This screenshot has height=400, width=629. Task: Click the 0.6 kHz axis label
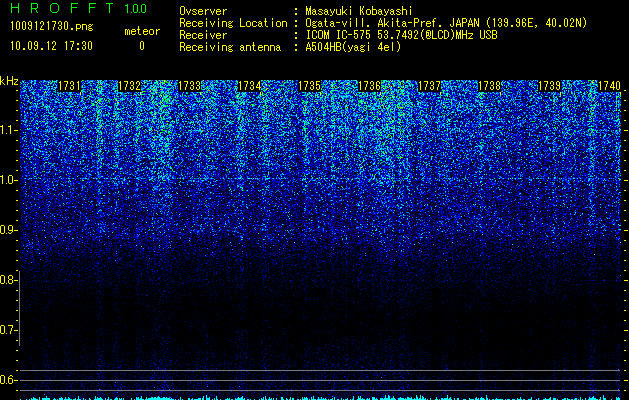8,380
